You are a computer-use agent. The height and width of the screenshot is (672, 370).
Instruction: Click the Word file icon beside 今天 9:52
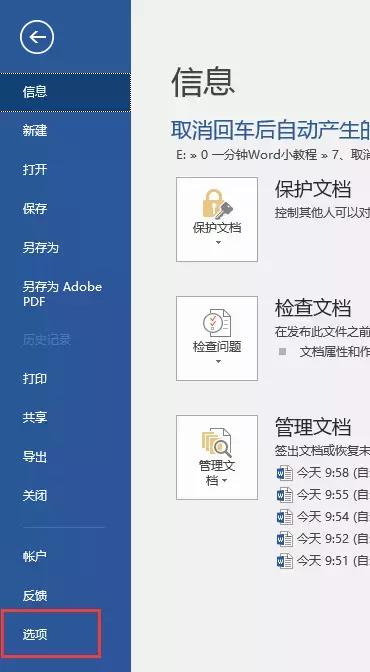click(x=285, y=539)
